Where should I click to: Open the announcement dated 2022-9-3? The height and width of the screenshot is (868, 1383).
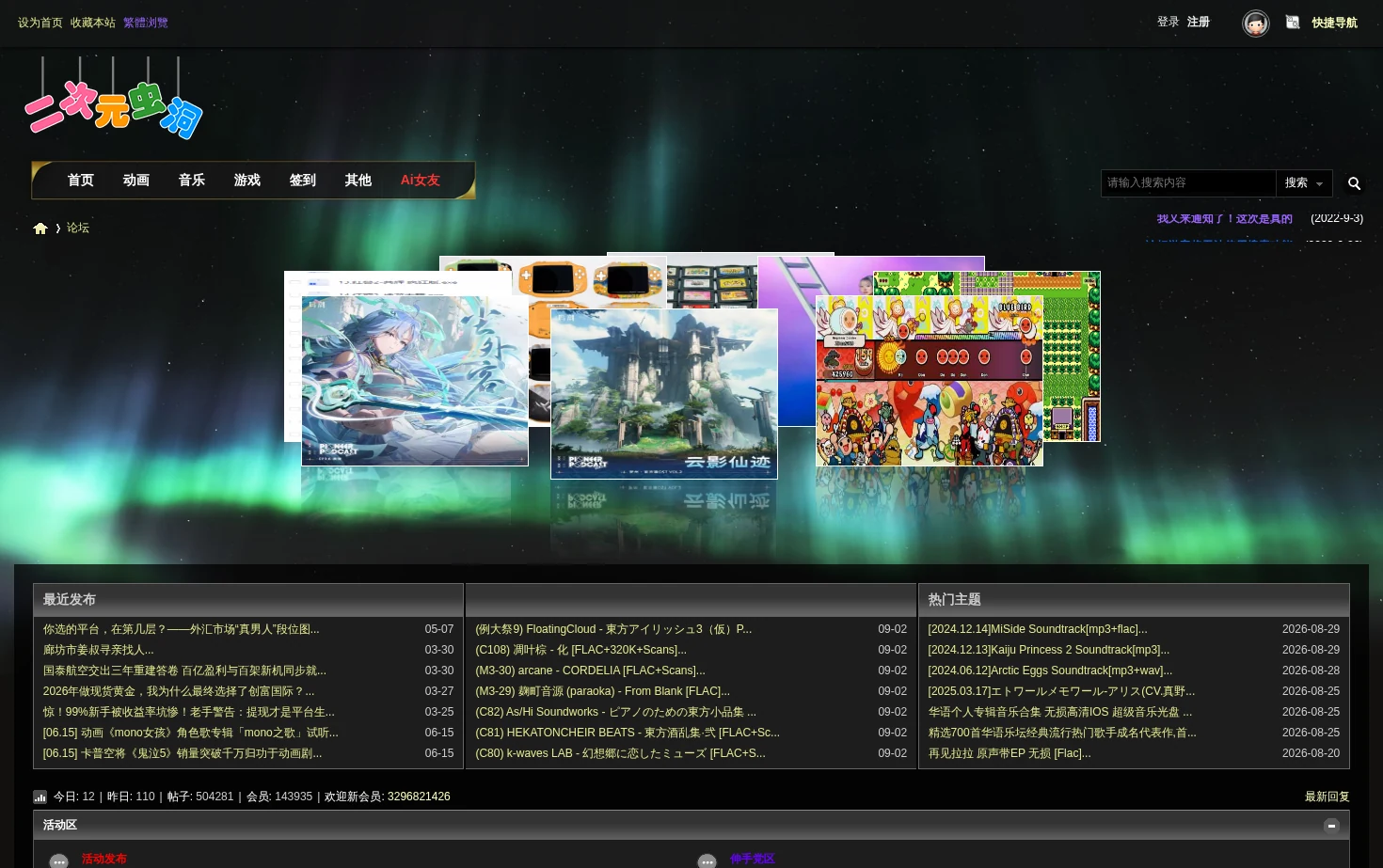pos(1225,218)
